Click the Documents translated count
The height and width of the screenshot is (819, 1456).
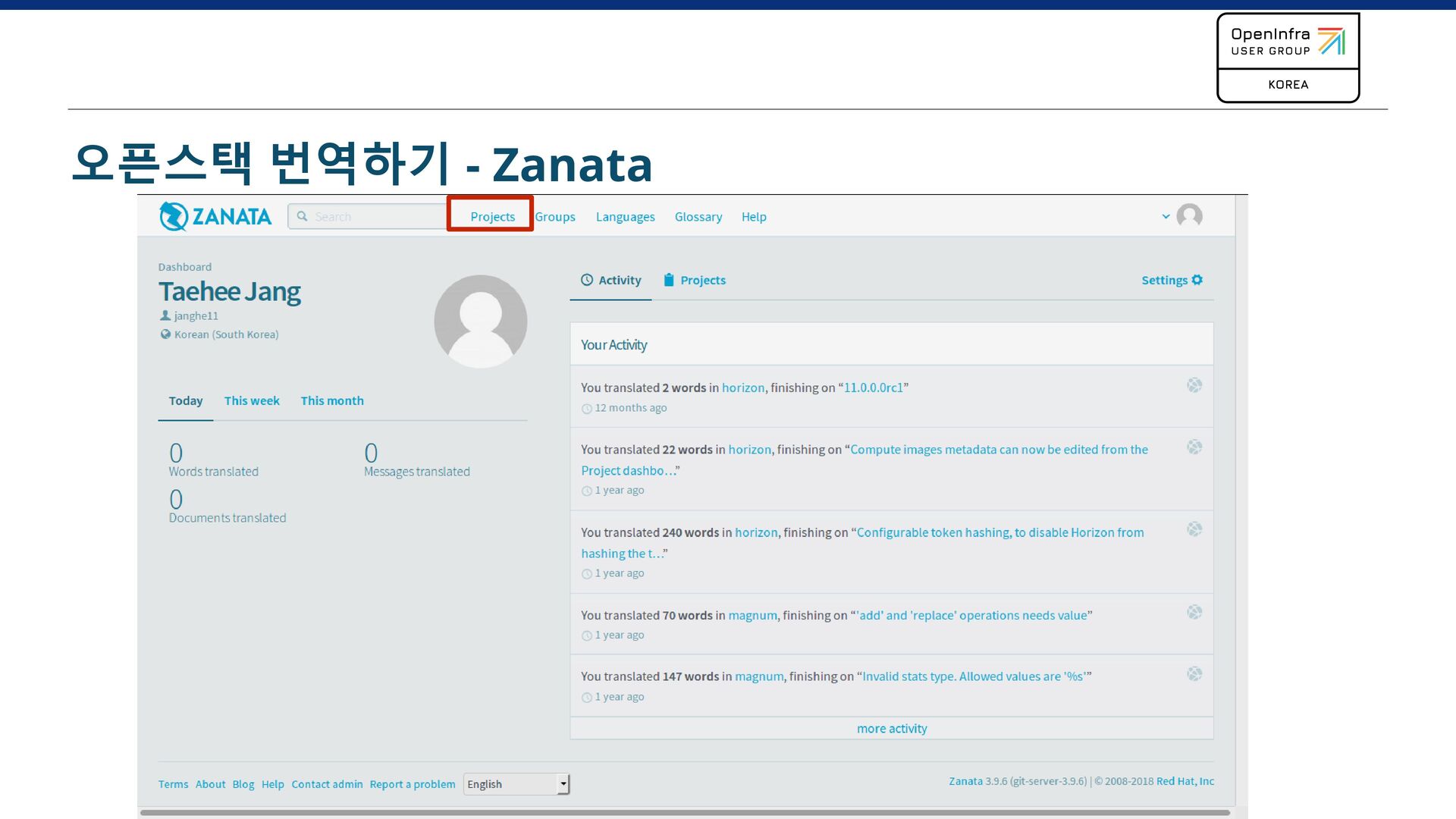[176, 499]
